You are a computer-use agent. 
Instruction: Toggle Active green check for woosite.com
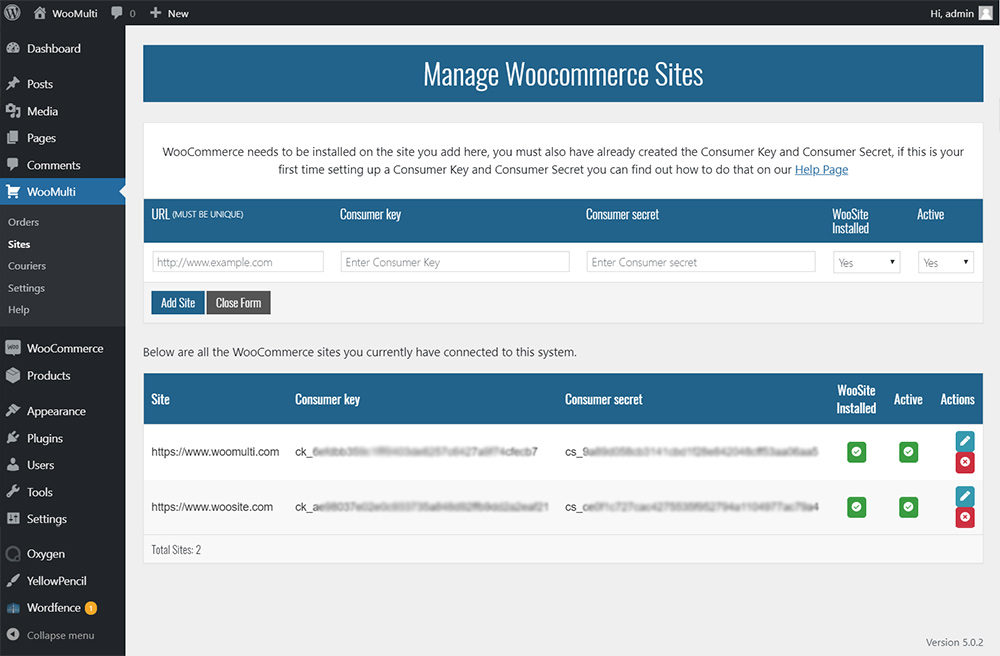pyautogui.click(x=908, y=507)
